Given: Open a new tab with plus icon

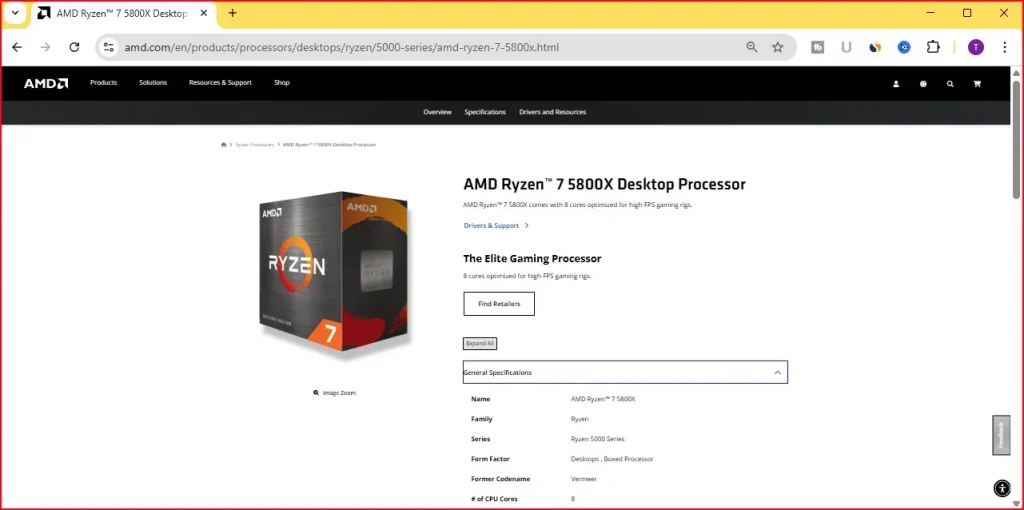Looking at the screenshot, I should pos(232,13).
